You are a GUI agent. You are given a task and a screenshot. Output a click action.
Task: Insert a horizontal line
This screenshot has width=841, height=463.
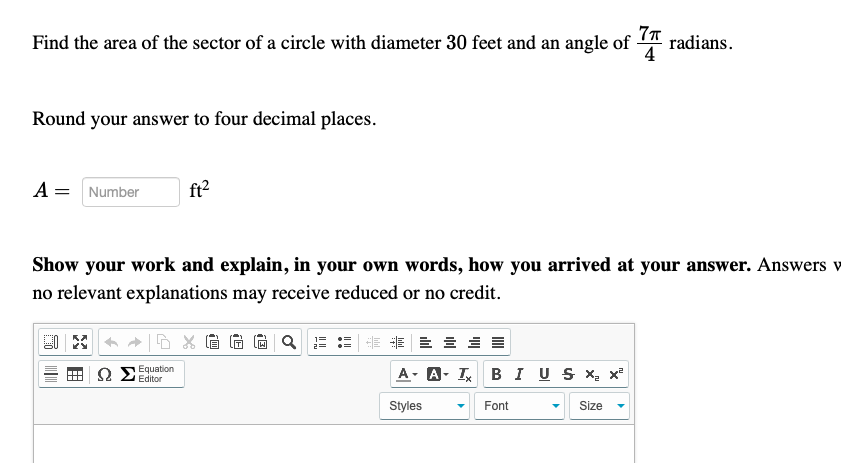(51, 374)
